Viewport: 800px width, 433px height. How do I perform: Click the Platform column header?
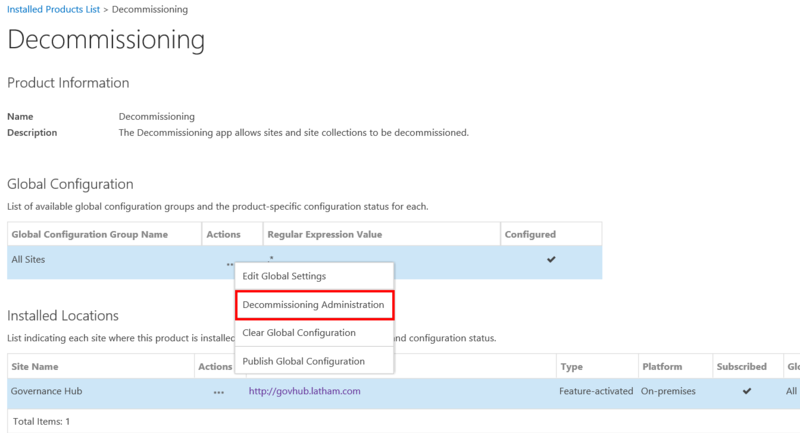click(662, 367)
